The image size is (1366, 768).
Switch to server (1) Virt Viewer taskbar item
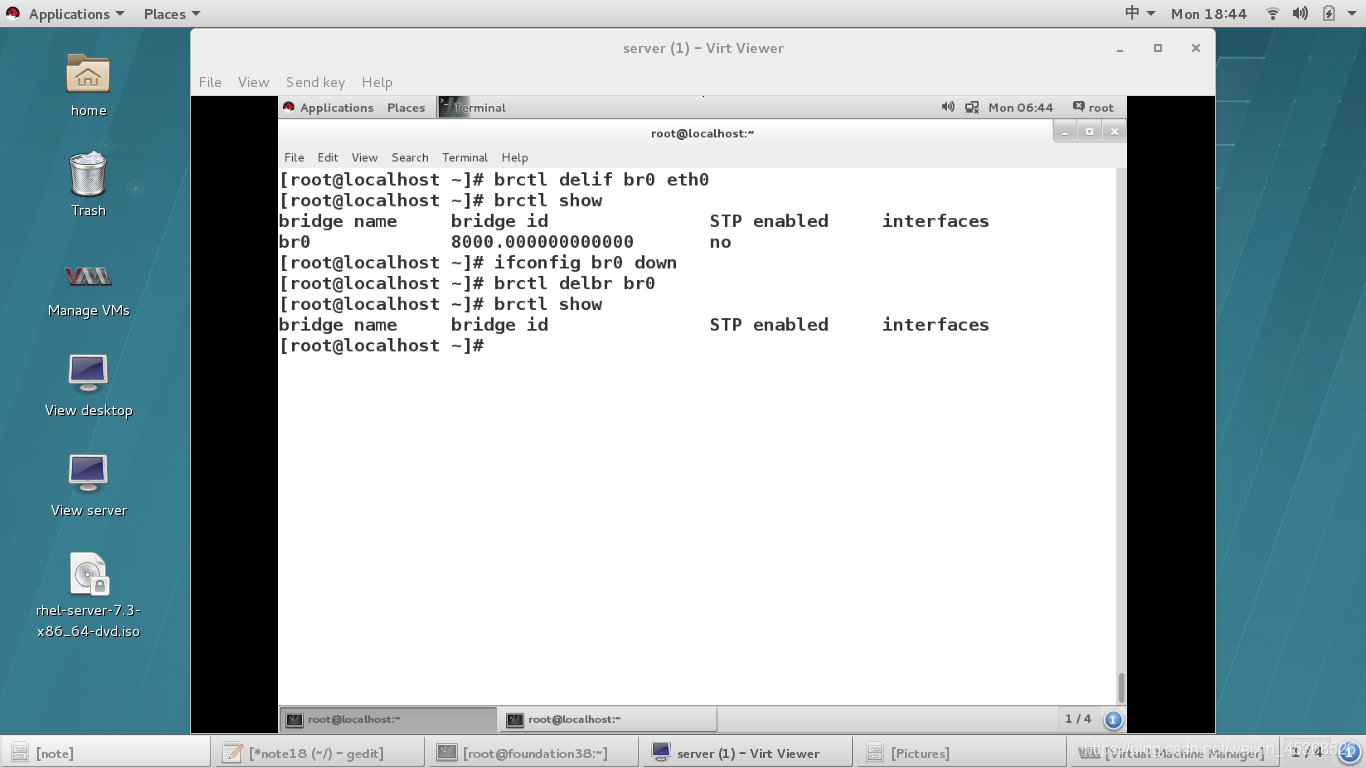(746, 753)
